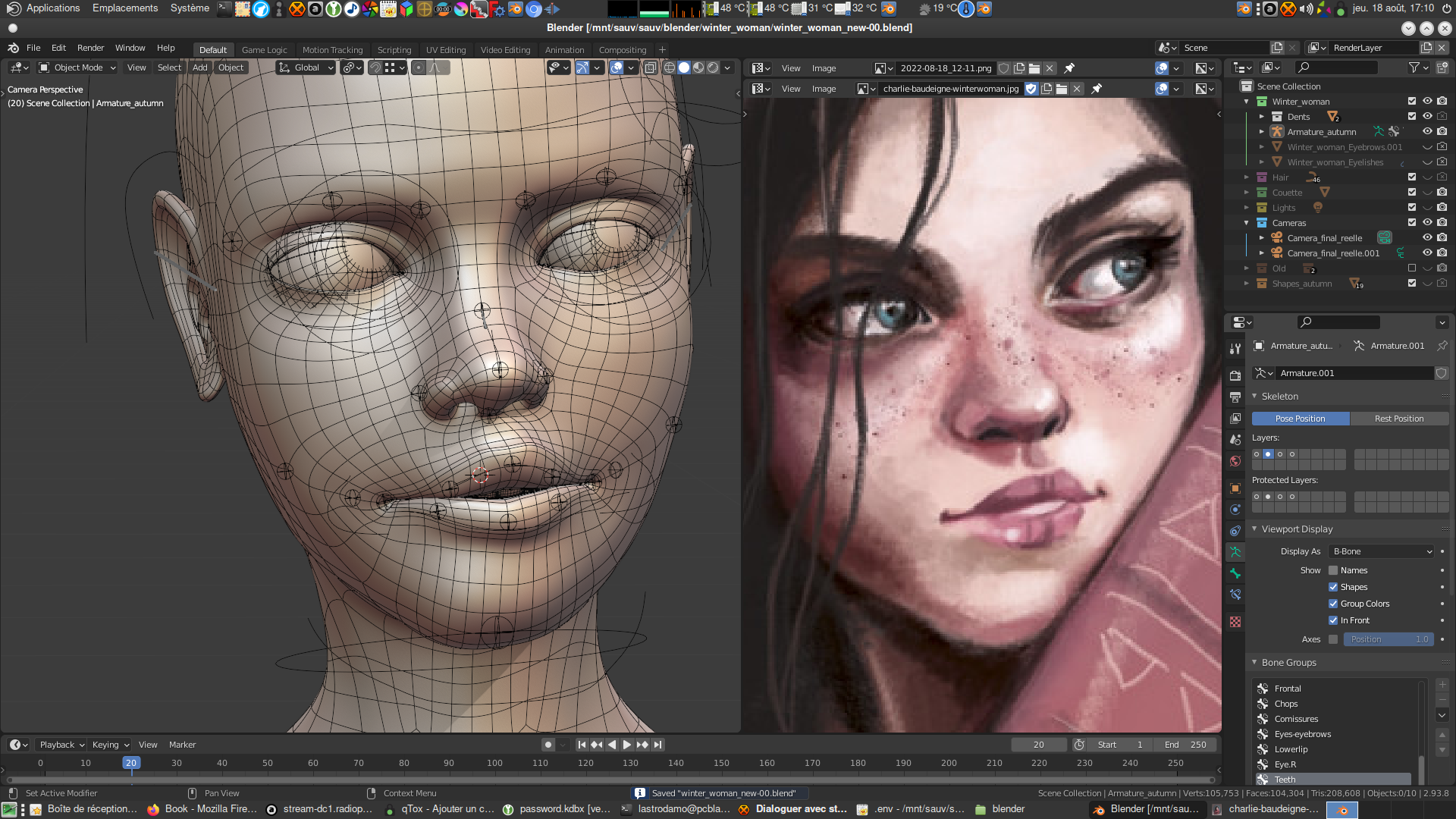The height and width of the screenshot is (819, 1456).
Task: Click the auto-keying record button
Action: (548, 745)
